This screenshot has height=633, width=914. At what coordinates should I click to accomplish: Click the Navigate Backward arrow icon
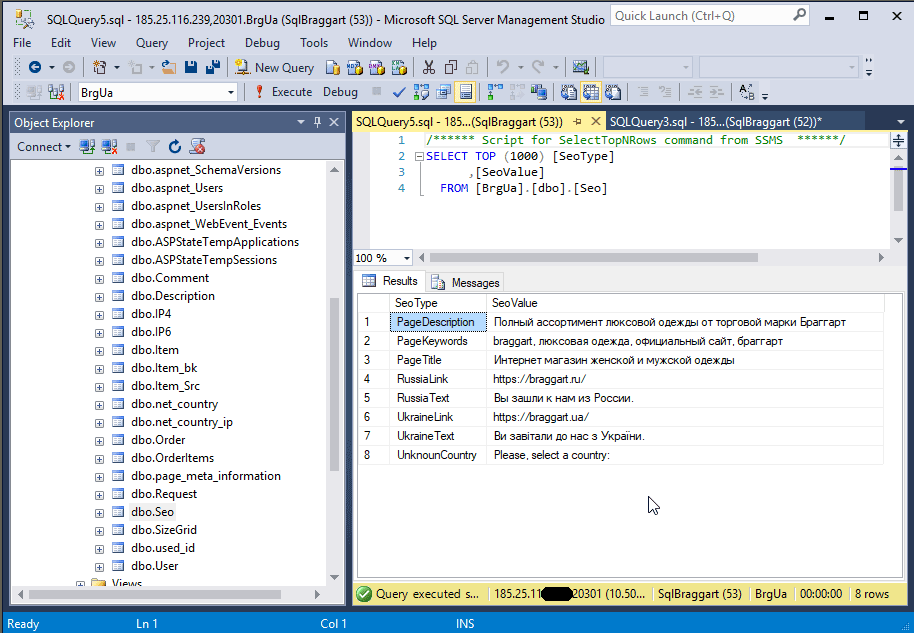(x=34, y=67)
